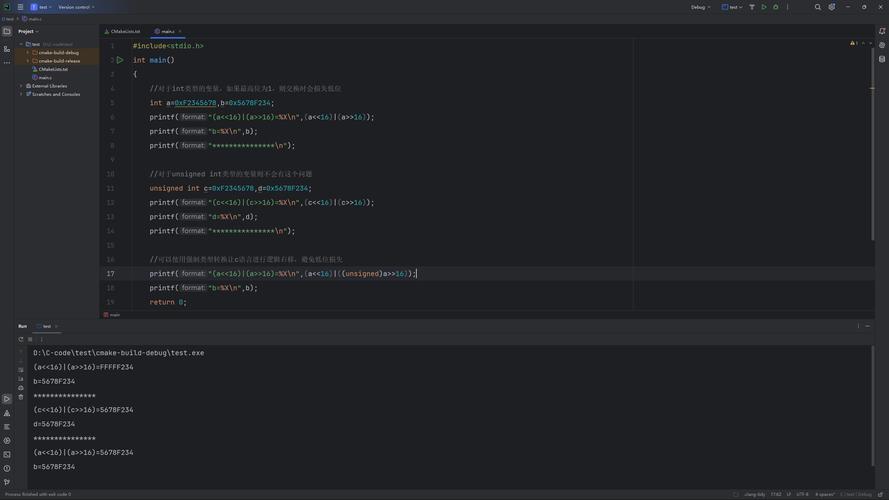This screenshot has width=889, height=500.
Task: Clear Run console with trash icon
Action: (x=21, y=397)
